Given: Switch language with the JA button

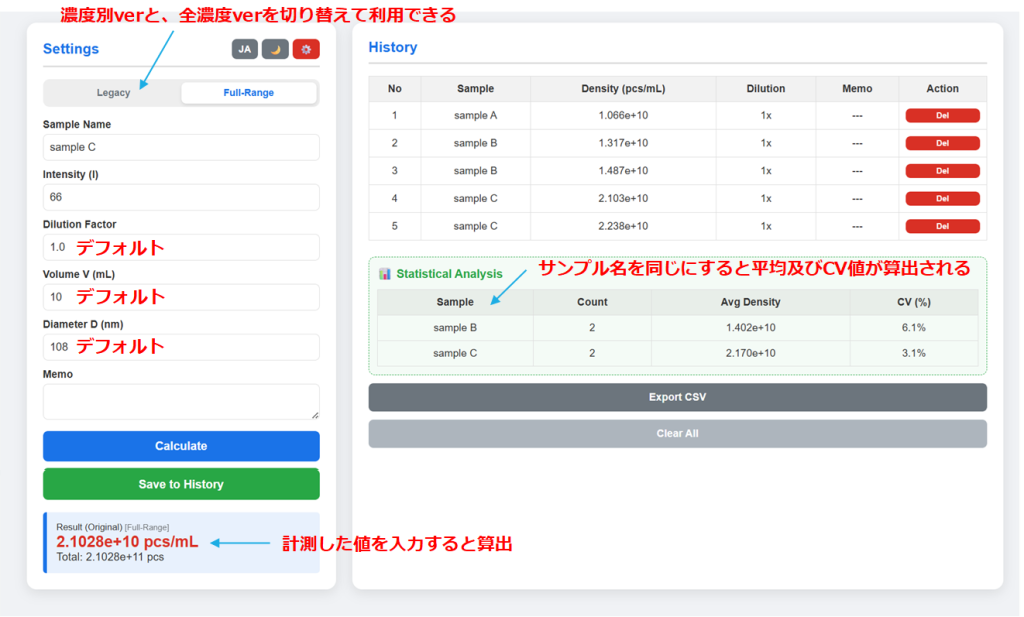Looking at the screenshot, I should click(x=244, y=49).
